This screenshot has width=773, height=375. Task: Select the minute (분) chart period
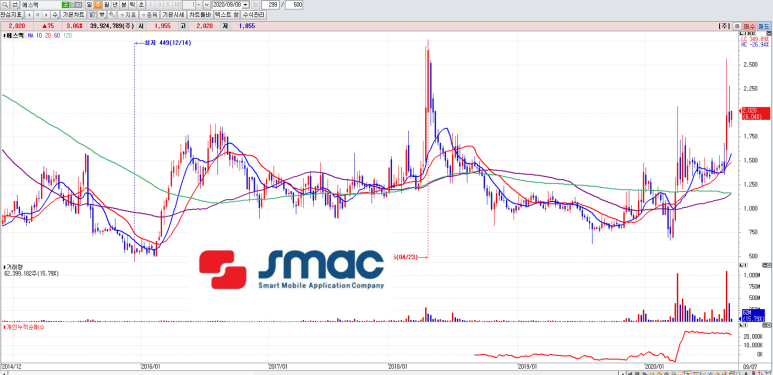[x=123, y=4]
